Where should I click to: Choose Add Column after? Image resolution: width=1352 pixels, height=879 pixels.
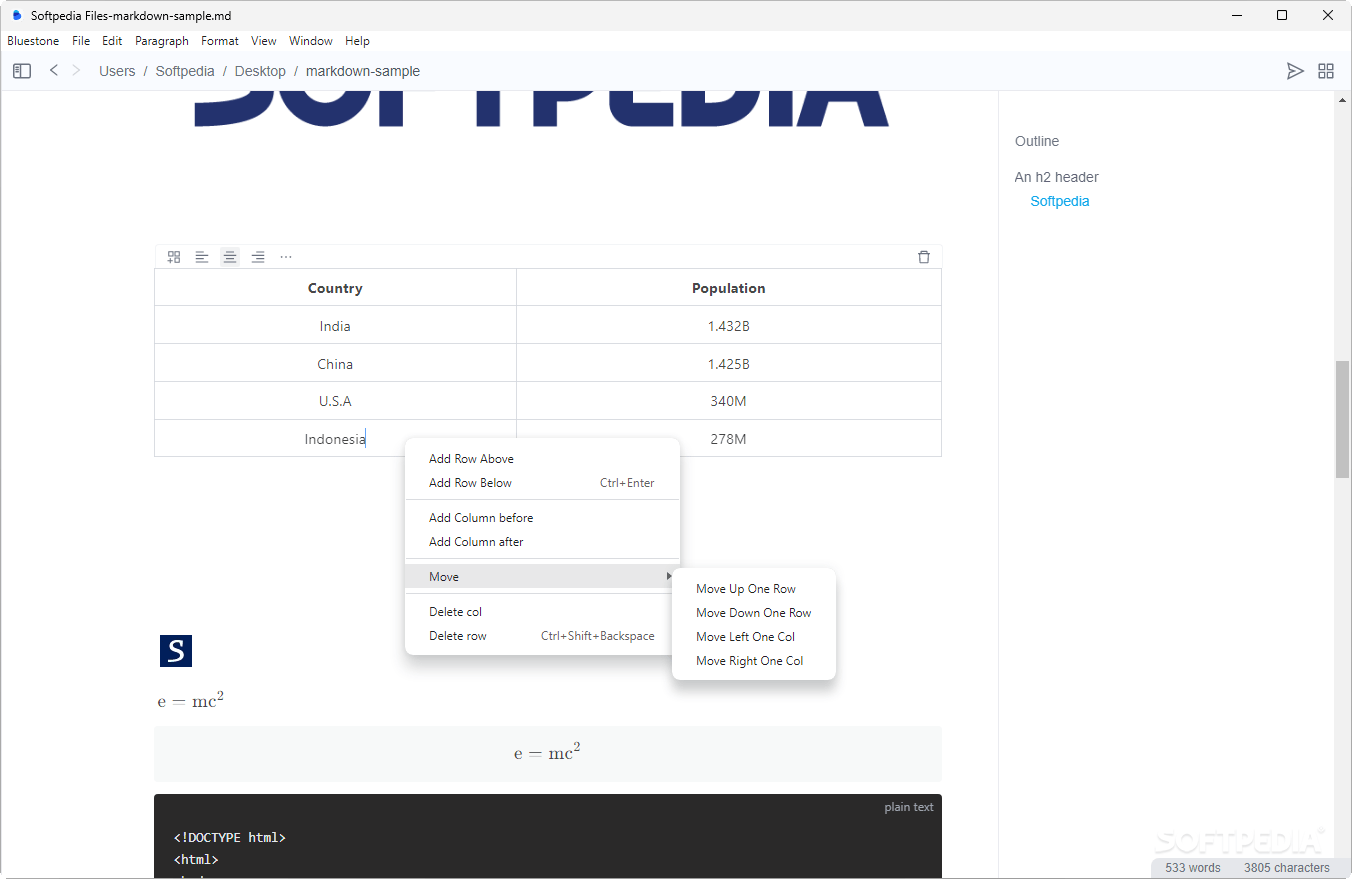click(x=542, y=542)
